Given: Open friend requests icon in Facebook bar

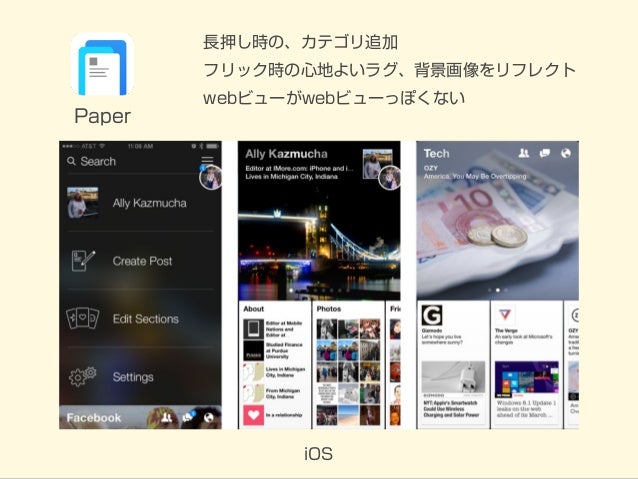Looking at the screenshot, I should click(x=166, y=418).
